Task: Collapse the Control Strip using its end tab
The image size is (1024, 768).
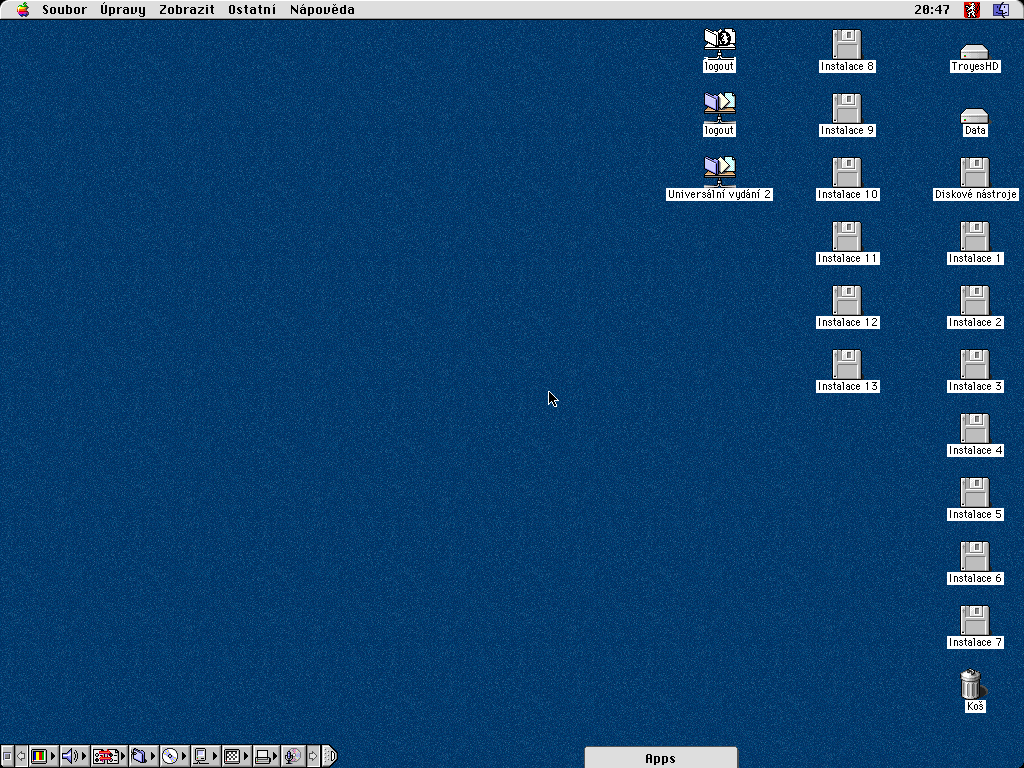Action: [x=330, y=756]
